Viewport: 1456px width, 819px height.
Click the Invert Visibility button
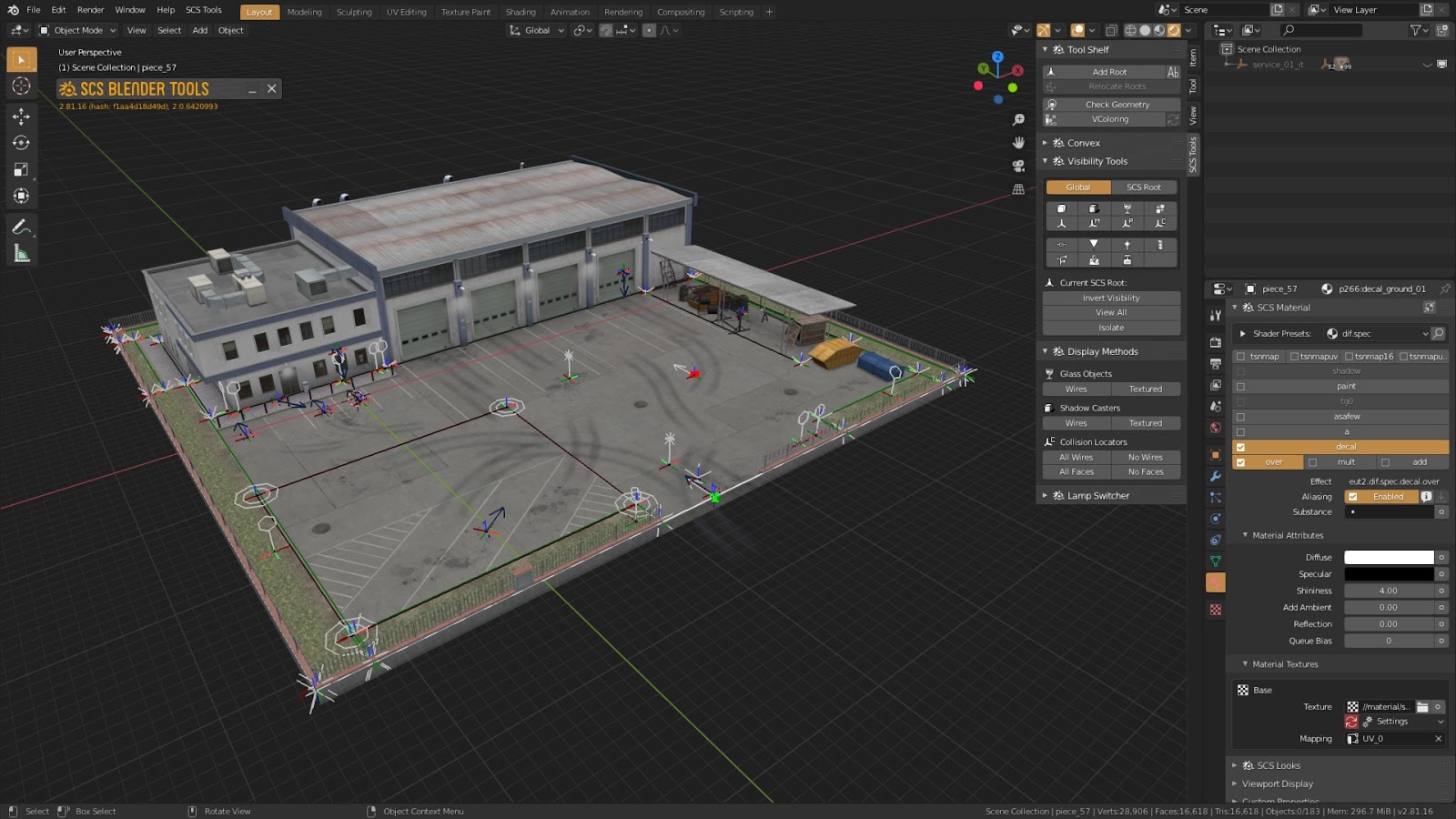point(1111,298)
